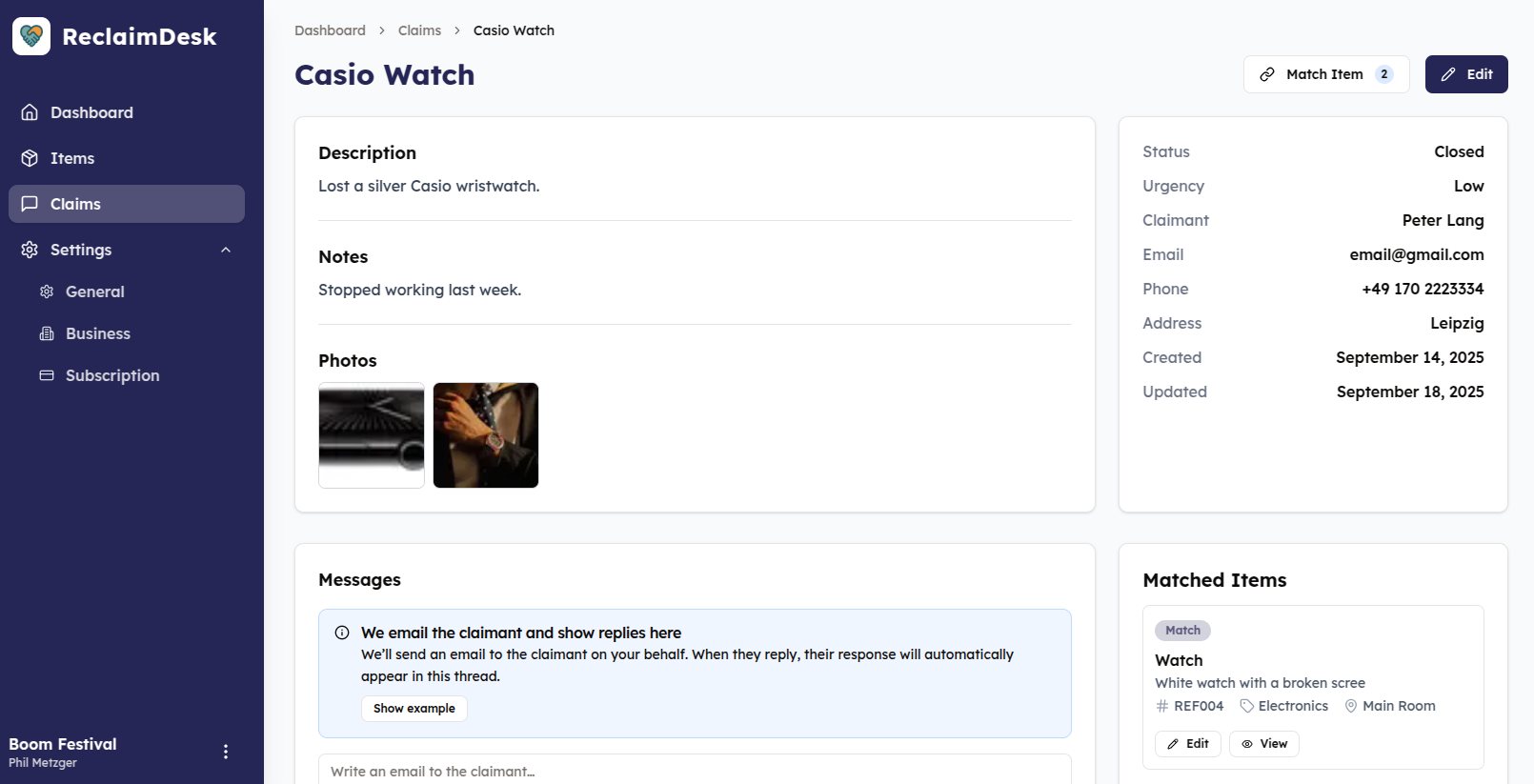1534x784 pixels.
Task: Click the Low urgency value
Action: point(1468,186)
